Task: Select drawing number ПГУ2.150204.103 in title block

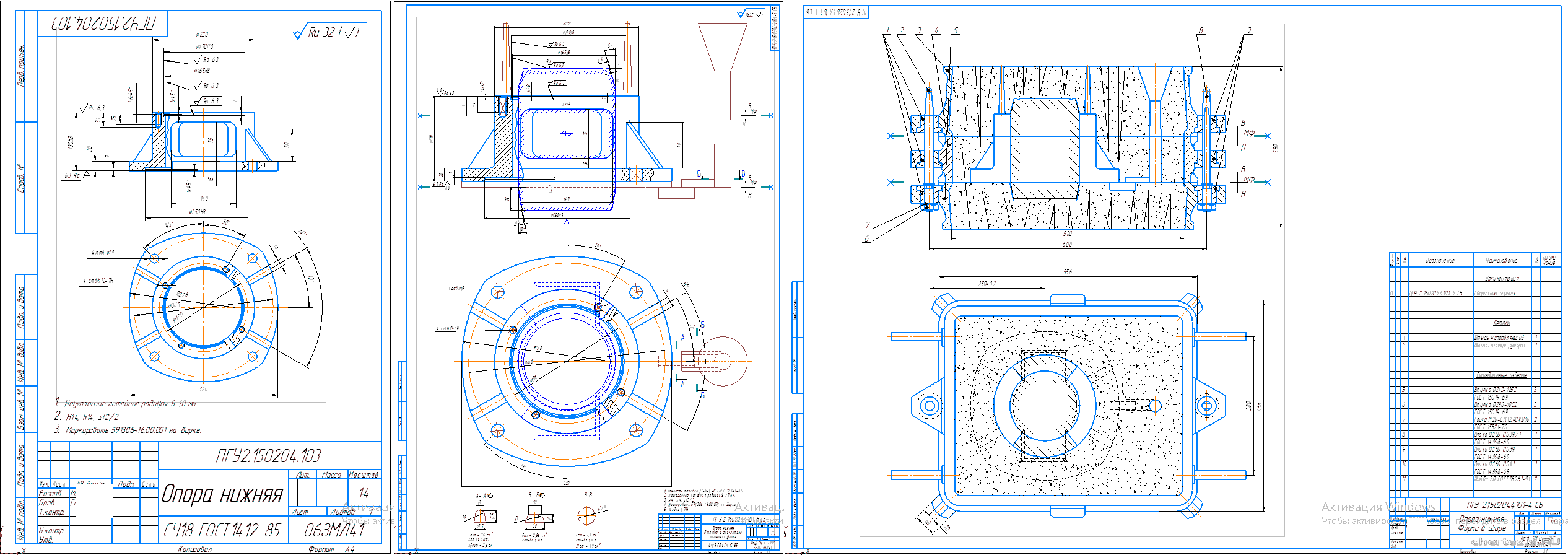Action: (x=268, y=457)
